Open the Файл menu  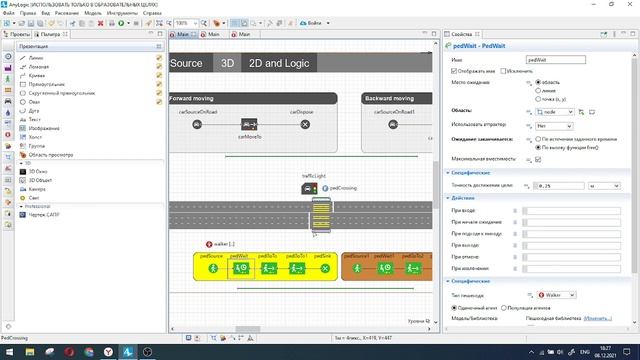tap(8, 13)
